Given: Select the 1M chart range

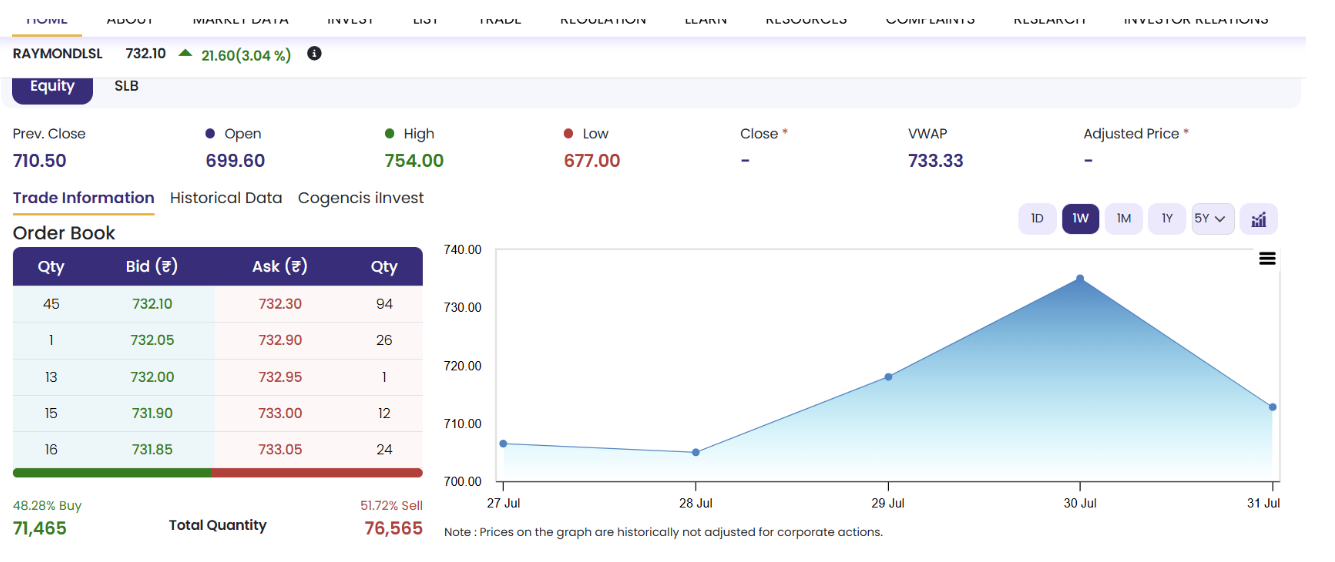Looking at the screenshot, I should click(1124, 219).
